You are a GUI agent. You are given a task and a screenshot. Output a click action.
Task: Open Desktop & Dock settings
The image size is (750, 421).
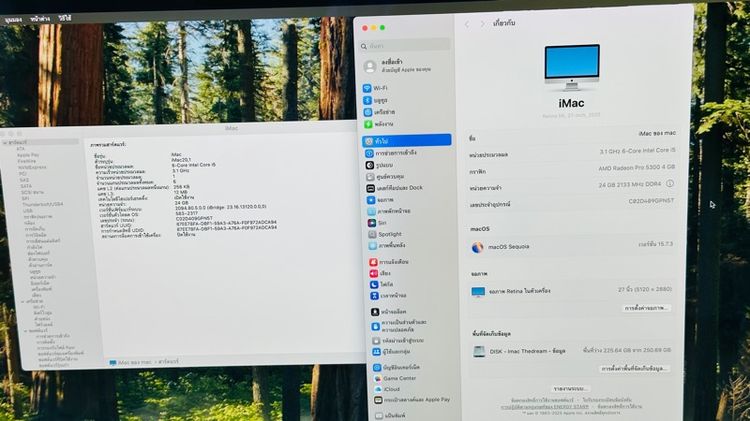[x=395, y=188]
